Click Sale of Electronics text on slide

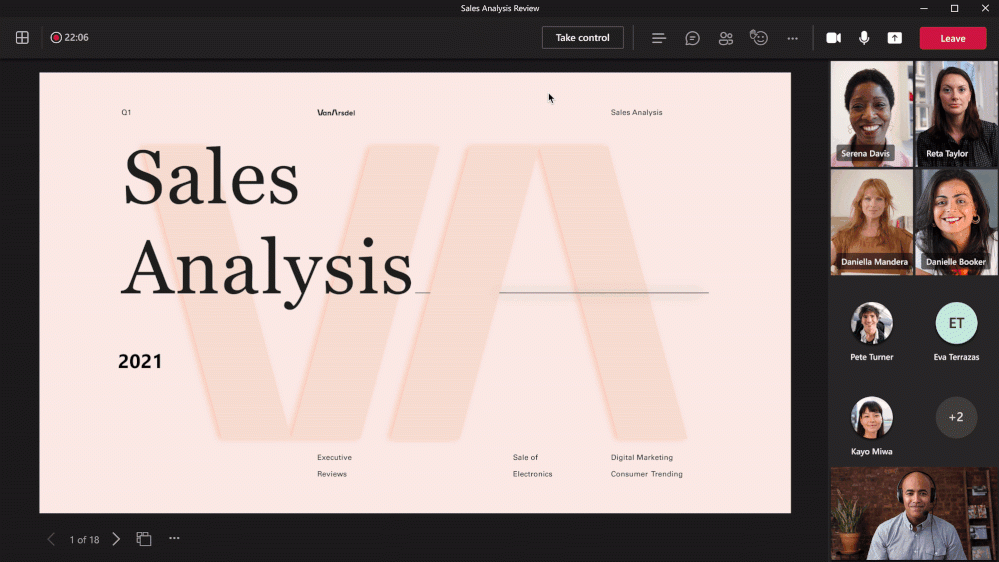pyautogui.click(x=533, y=466)
